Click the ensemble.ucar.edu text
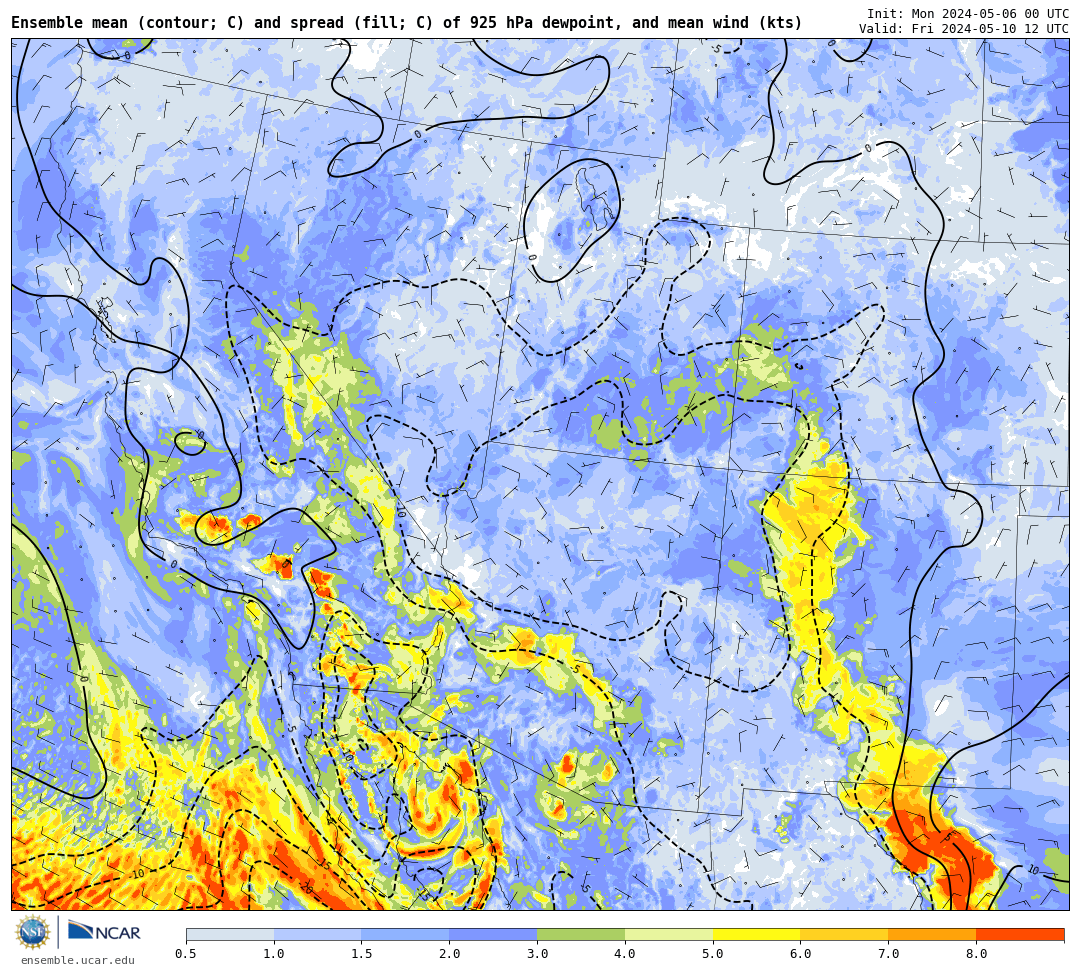 [x=78, y=960]
